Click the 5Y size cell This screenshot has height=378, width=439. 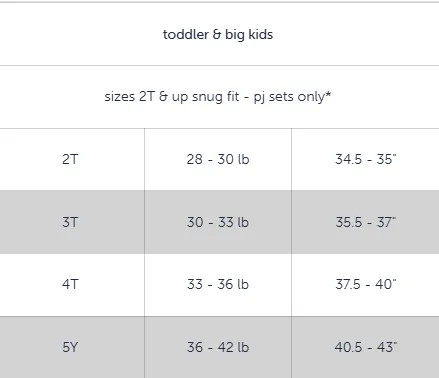pyautogui.click(x=70, y=347)
